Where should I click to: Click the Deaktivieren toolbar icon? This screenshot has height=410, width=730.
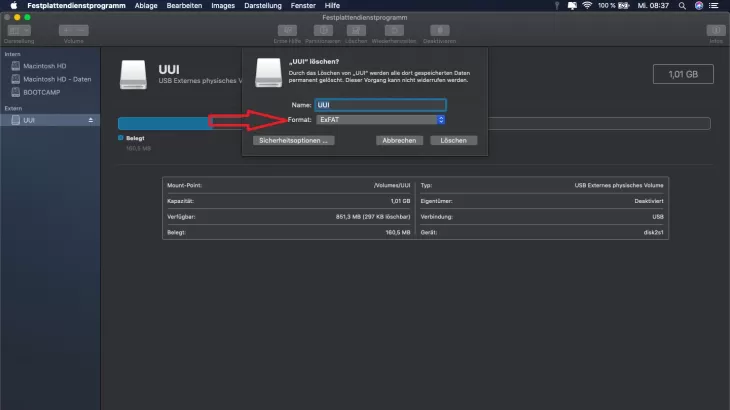tap(439, 31)
